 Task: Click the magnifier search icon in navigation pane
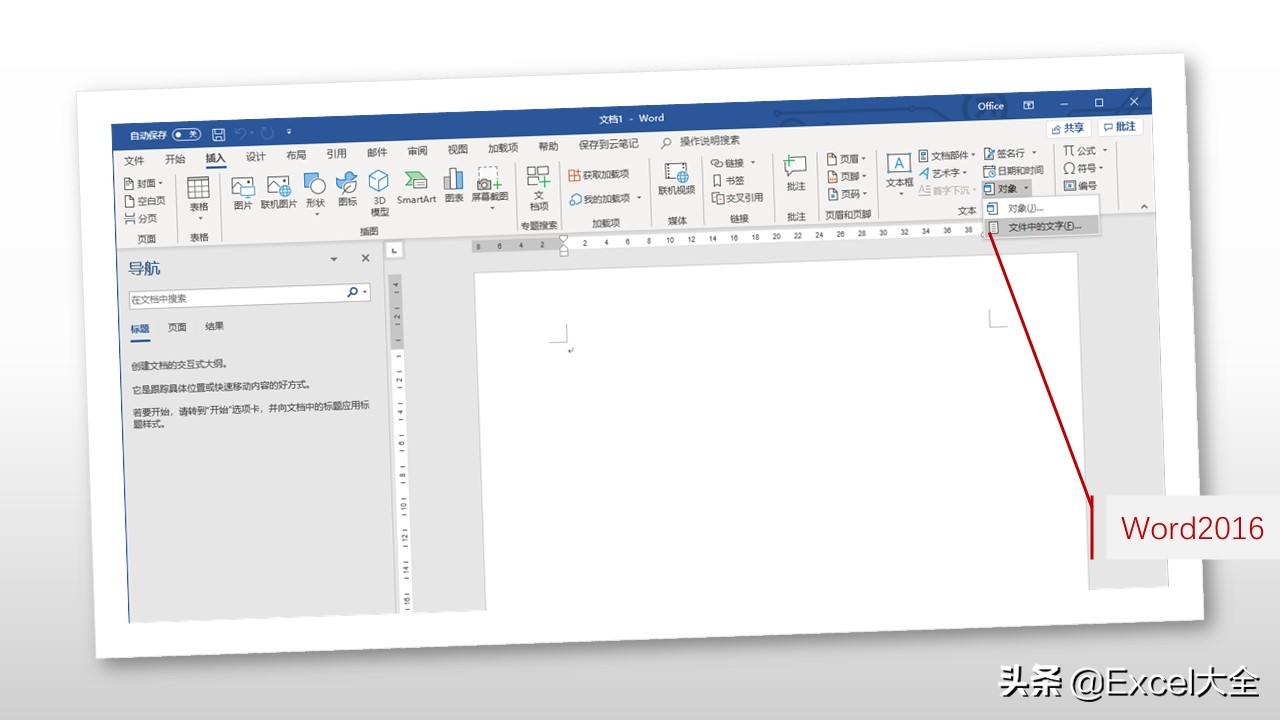coord(352,292)
